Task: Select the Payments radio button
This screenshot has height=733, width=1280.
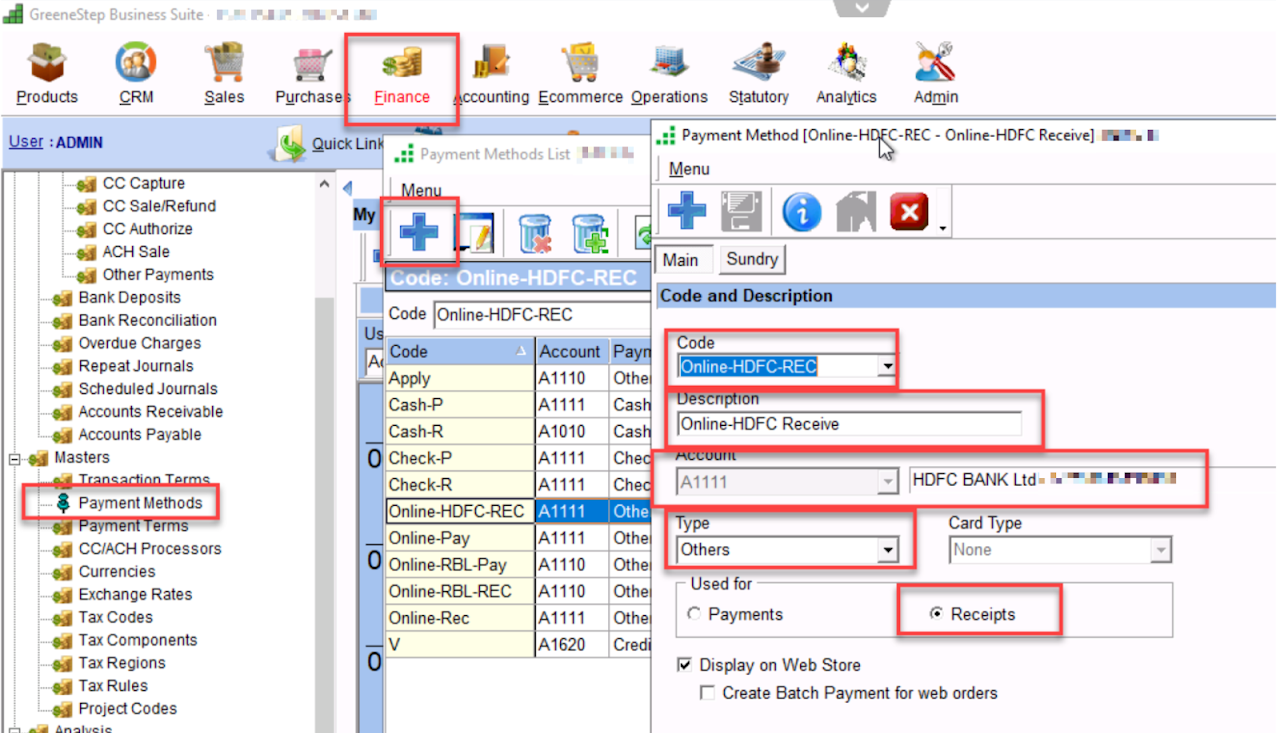Action: (x=695, y=615)
